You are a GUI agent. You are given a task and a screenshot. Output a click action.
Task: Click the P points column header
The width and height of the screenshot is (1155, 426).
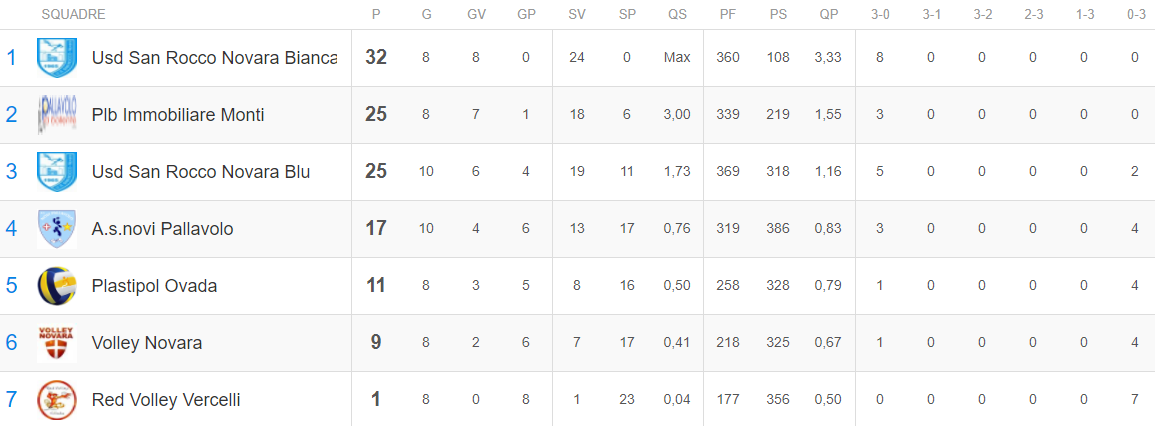coord(376,15)
